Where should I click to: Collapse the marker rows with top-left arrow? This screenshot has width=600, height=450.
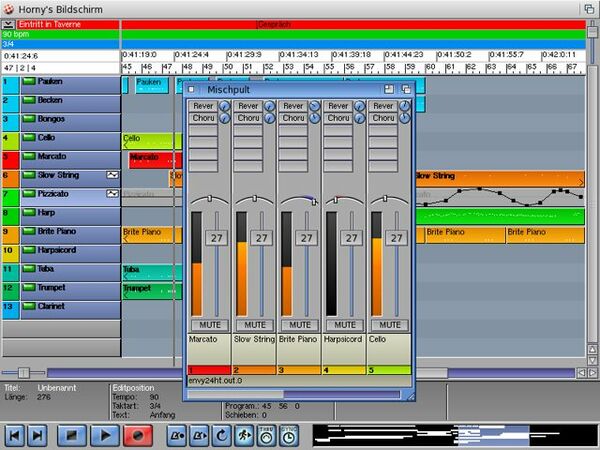(x=9, y=24)
